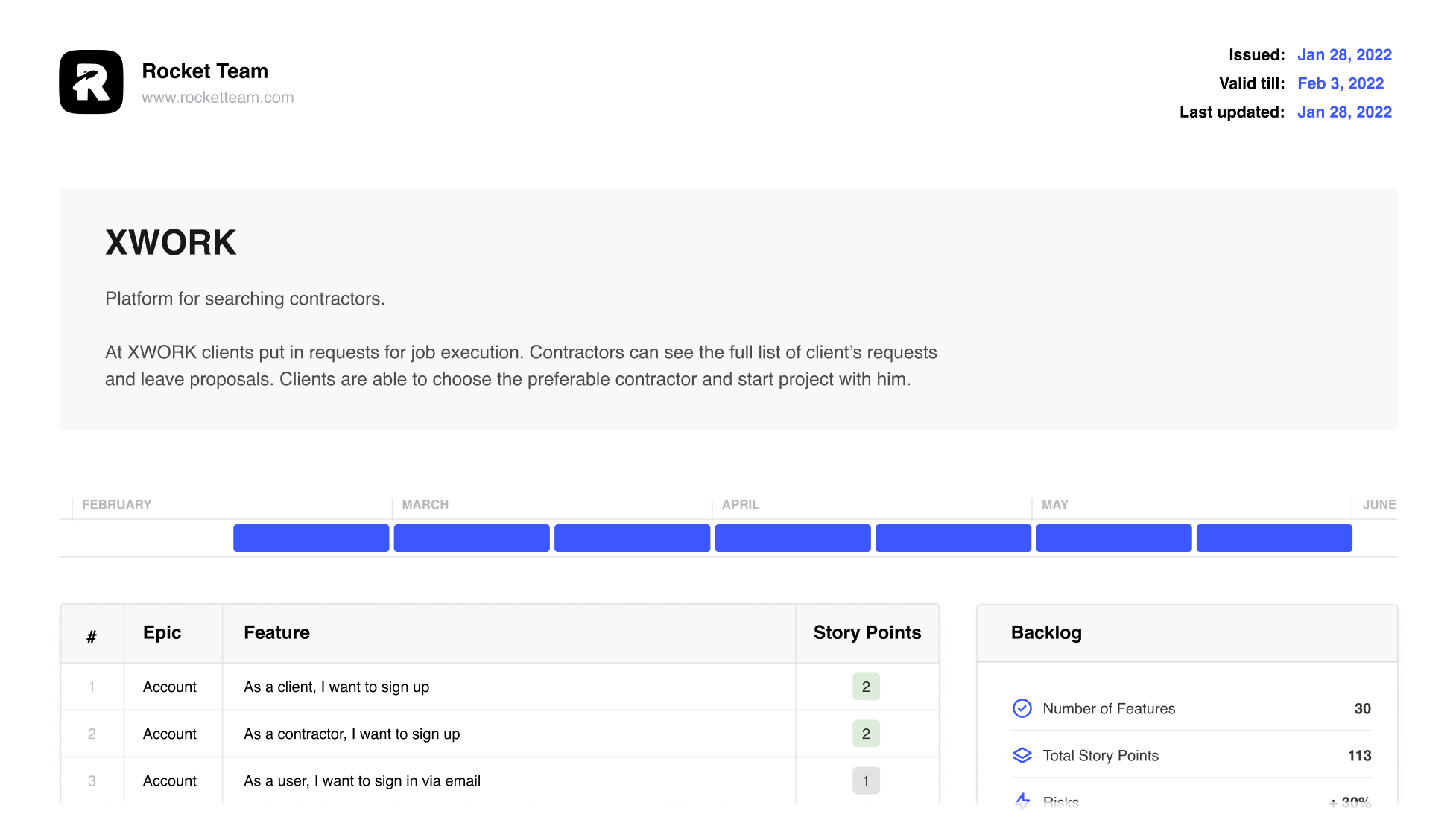
Task: Select 'As a contractor, I want to sign up' row
Action: coord(352,734)
